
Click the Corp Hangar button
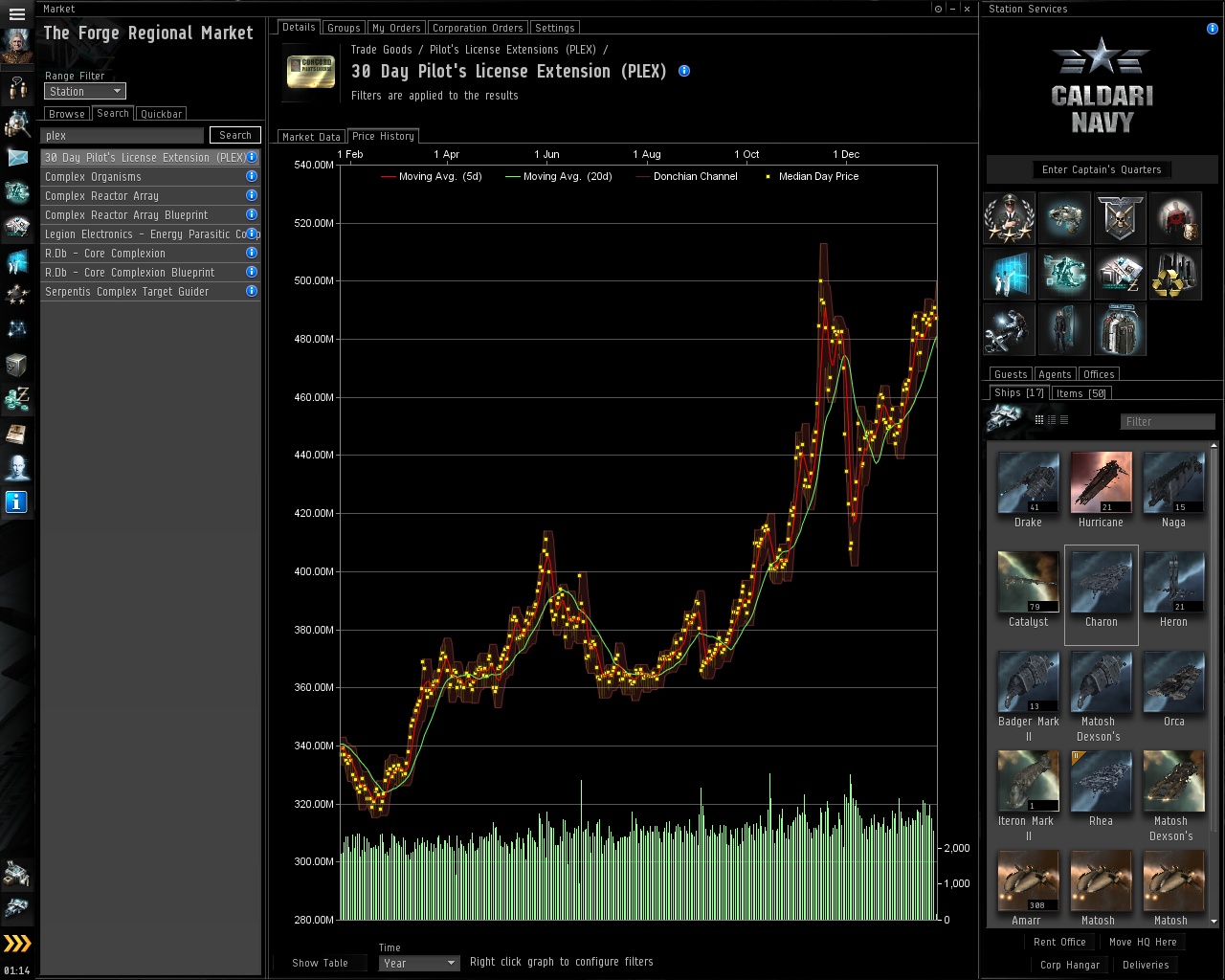click(x=1070, y=966)
